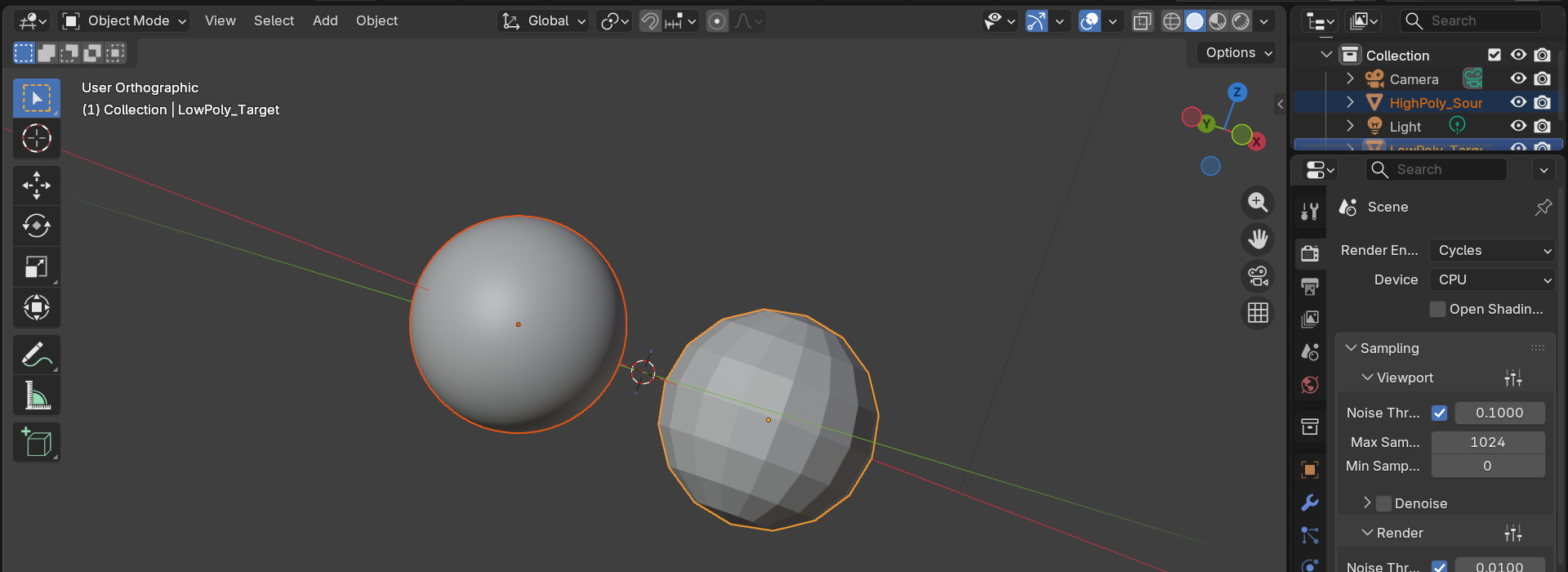Click the pan view hand icon
This screenshot has height=572, width=1568.
(1258, 239)
